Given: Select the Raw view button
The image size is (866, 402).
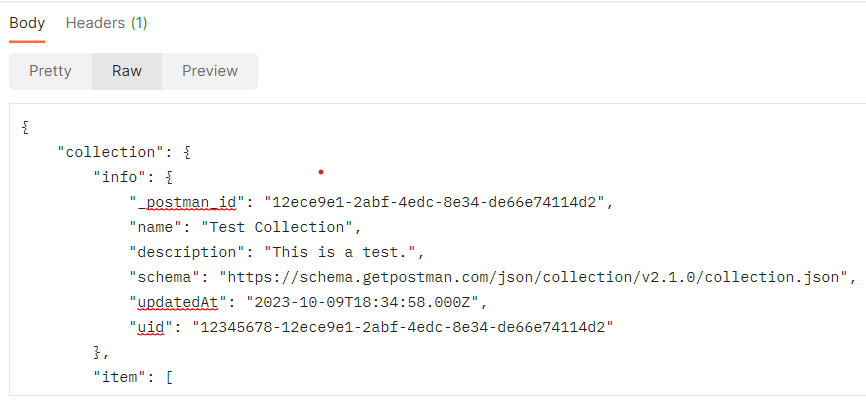Looking at the screenshot, I should (126, 71).
